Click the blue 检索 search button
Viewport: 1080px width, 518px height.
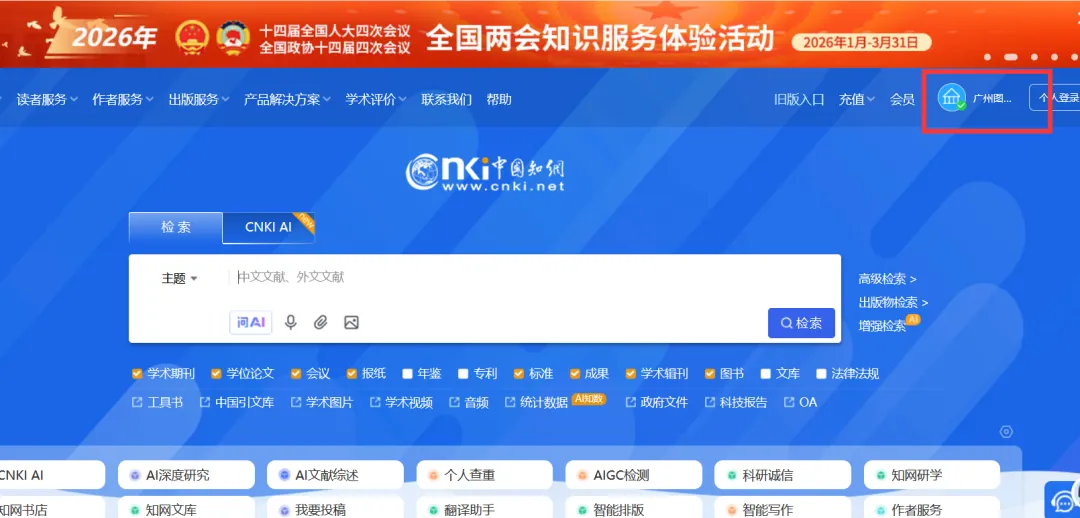click(802, 323)
